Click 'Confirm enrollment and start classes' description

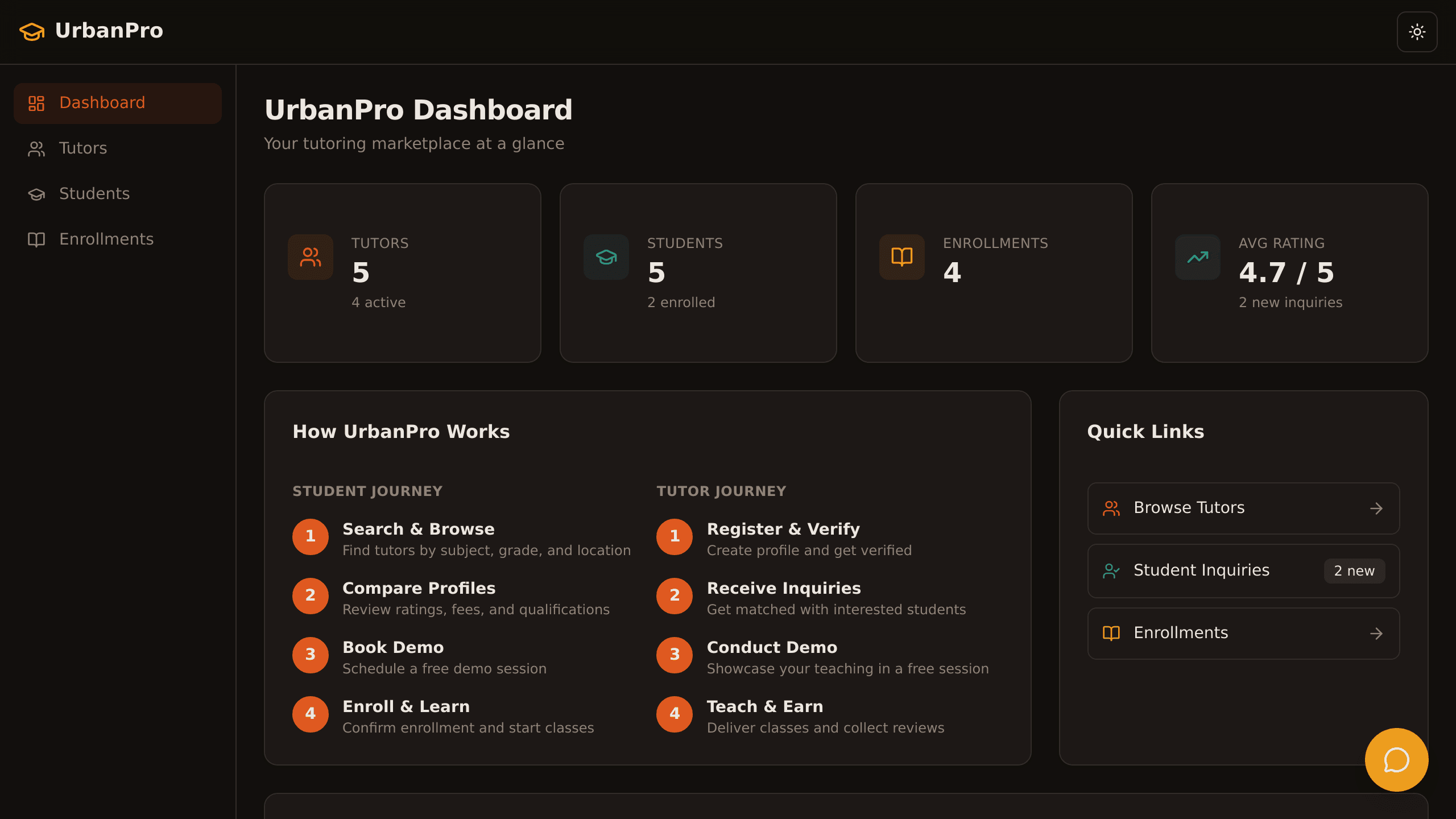(x=468, y=728)
